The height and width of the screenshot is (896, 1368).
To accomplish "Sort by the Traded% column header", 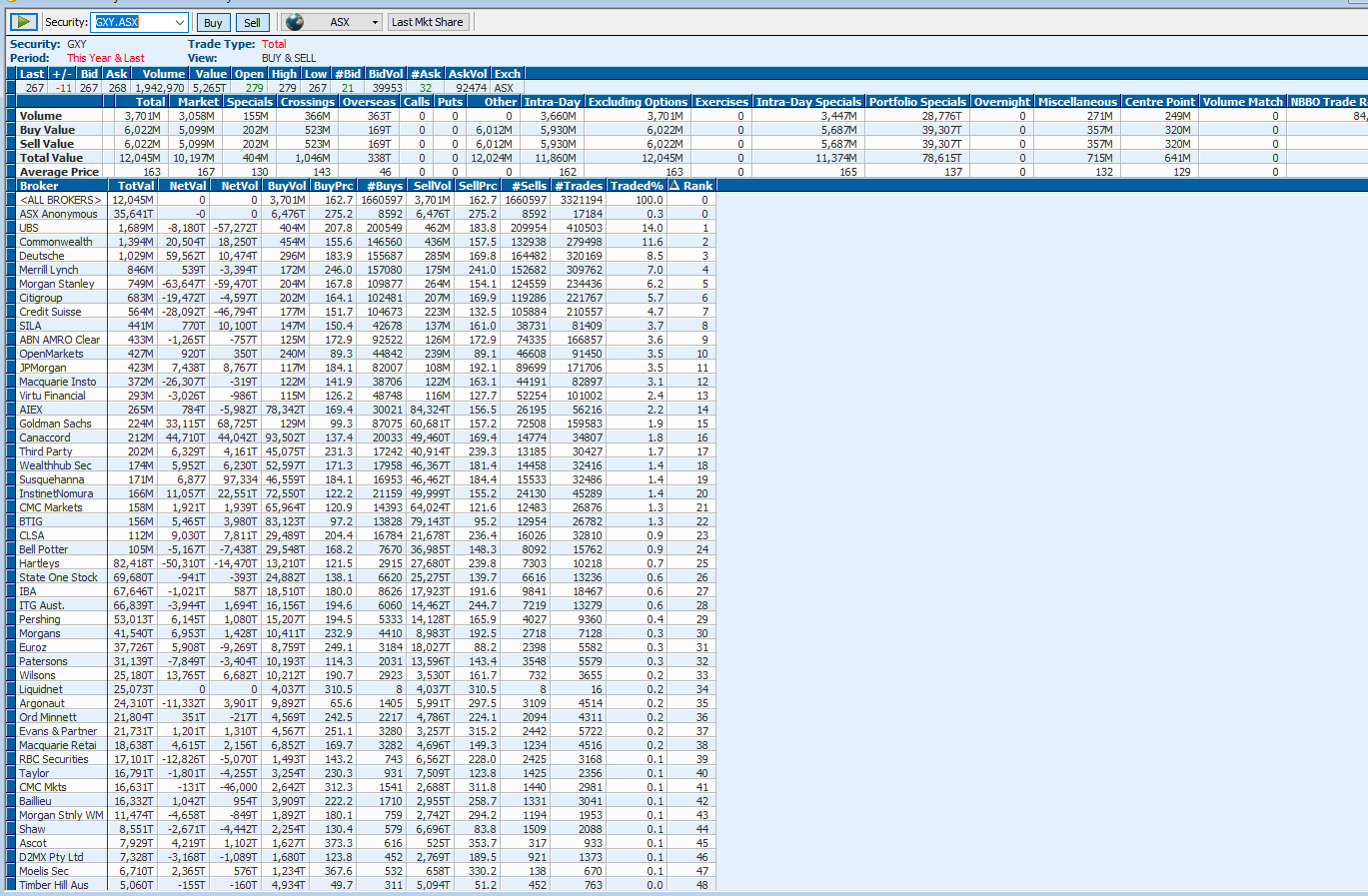I will 637,186.
